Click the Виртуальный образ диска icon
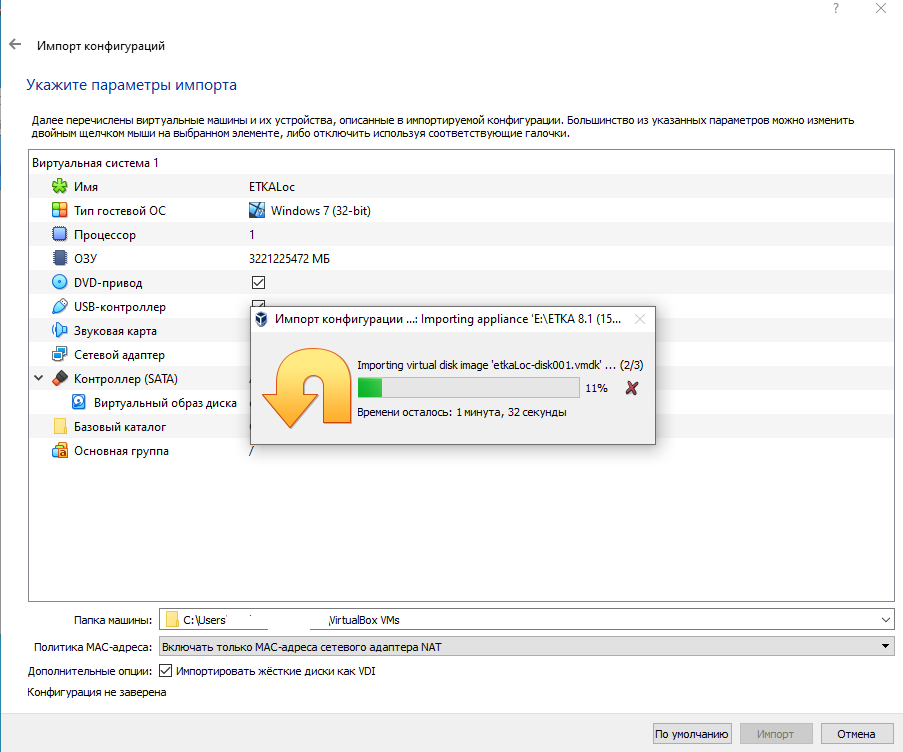 [79, 402]
